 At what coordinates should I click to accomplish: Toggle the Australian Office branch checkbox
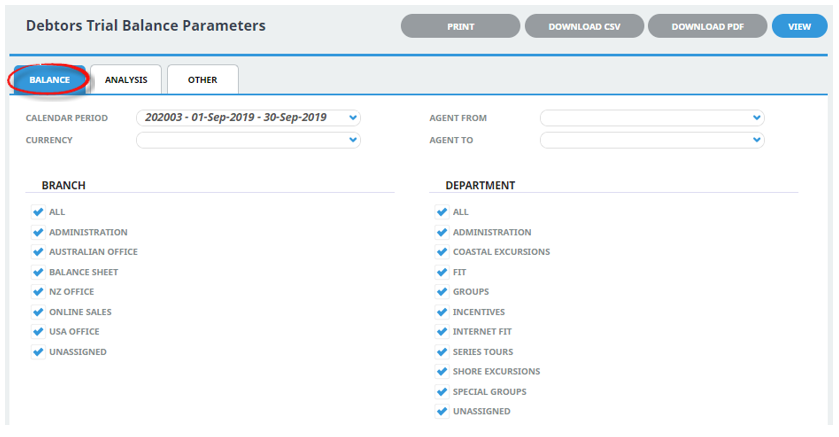tap(38, 252)
